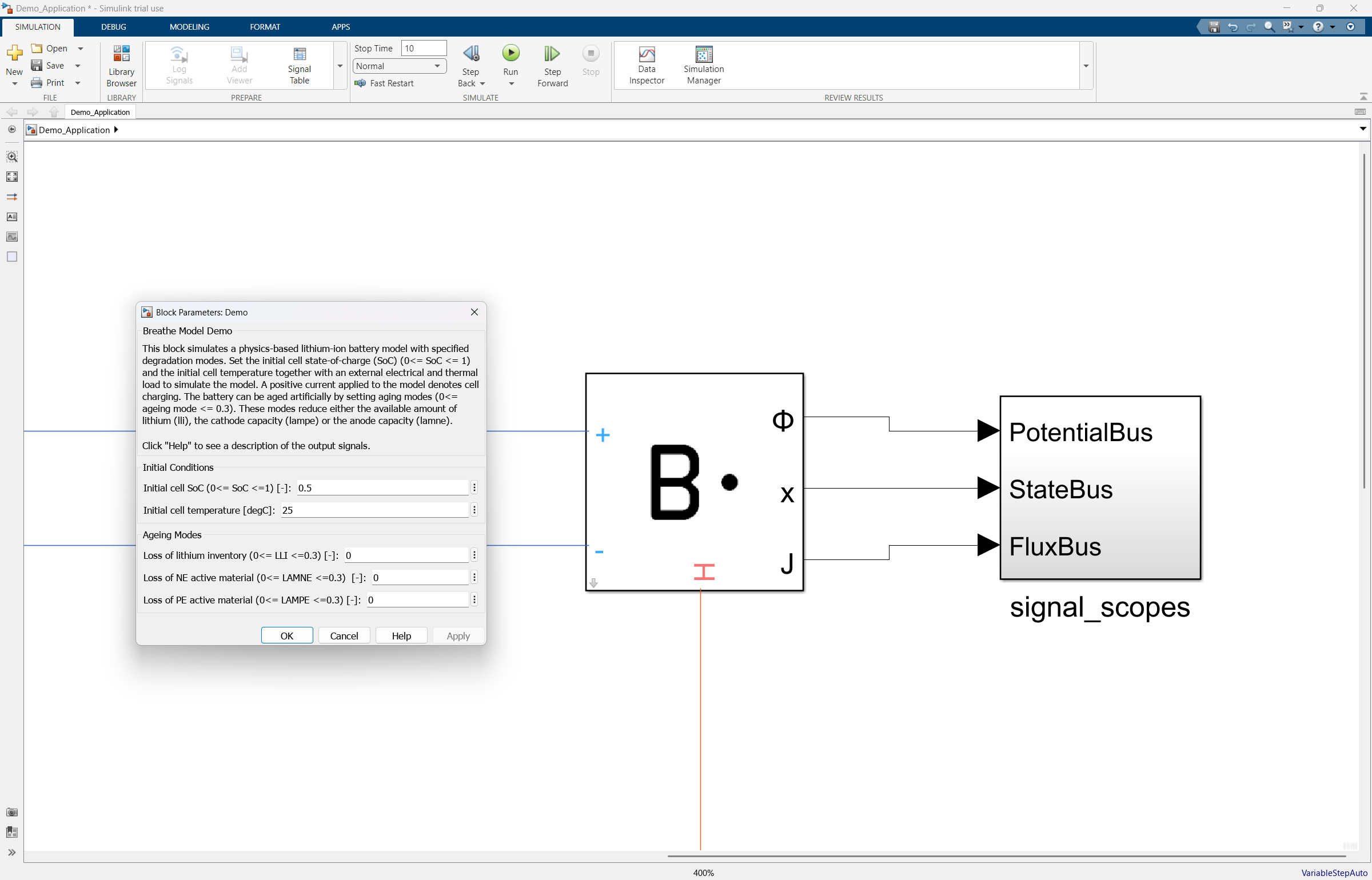Screen dimensions: 1372x880
Task: Click the Area box palette icon
Action: coord(12,257)
